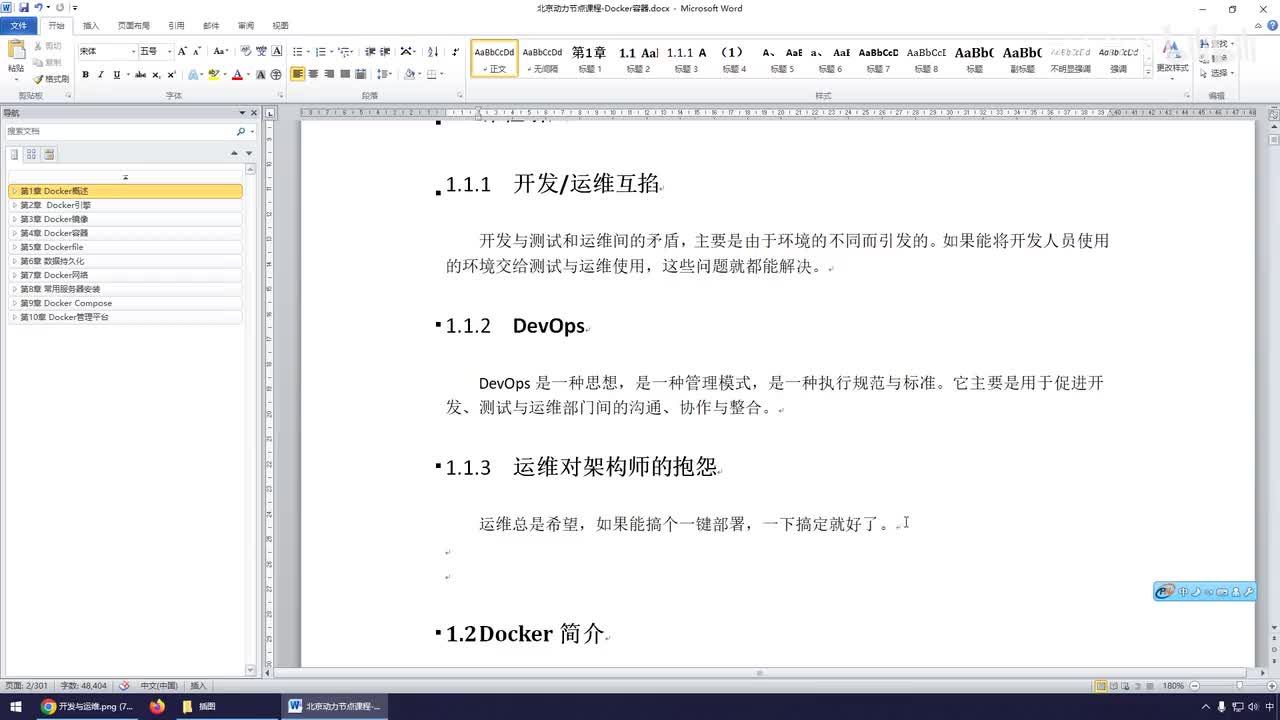Click the increase indent icon
Screen dimensions: 1280x720
385,51
